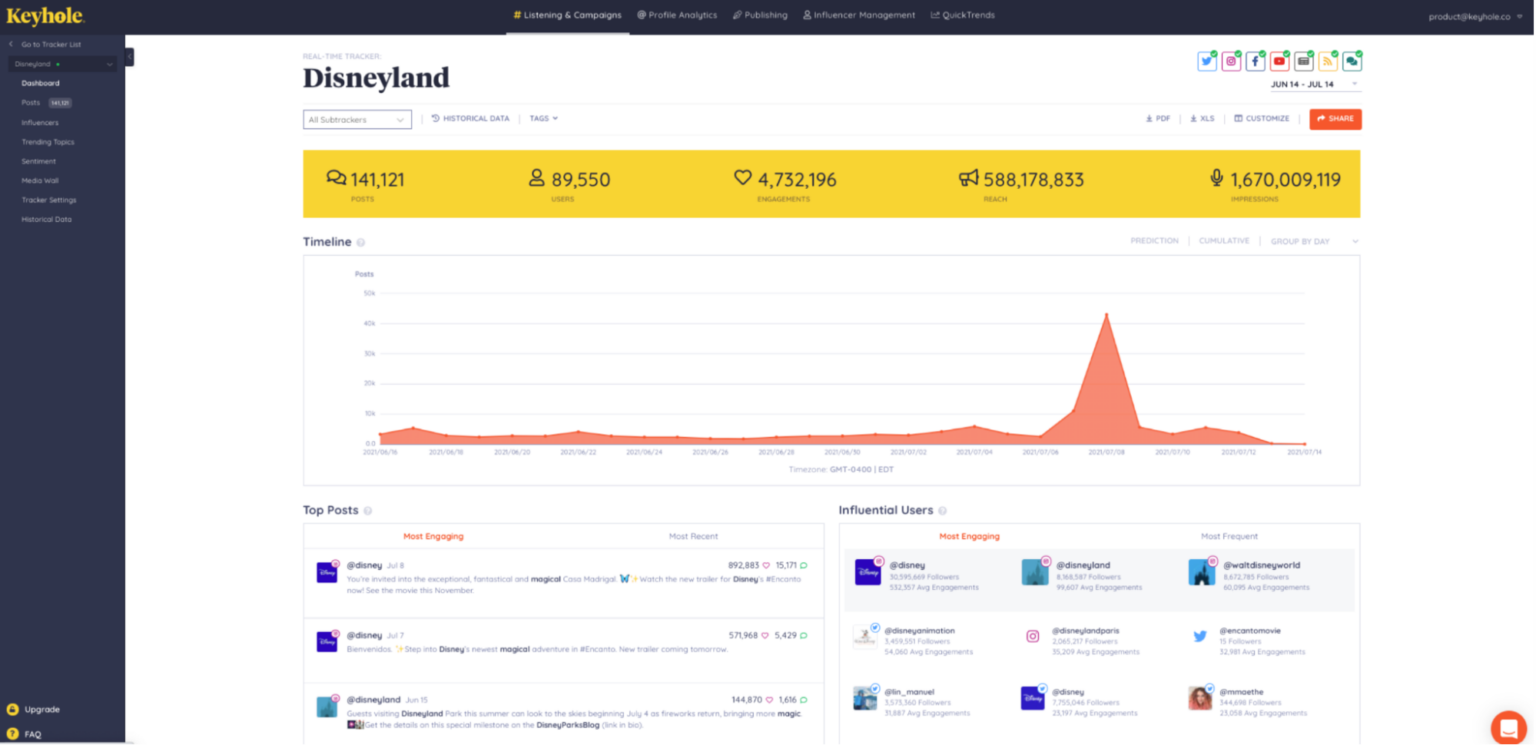Click the Timeline help question mark icon
Viewport: 1536px width, 745px height.
[361, 242]
